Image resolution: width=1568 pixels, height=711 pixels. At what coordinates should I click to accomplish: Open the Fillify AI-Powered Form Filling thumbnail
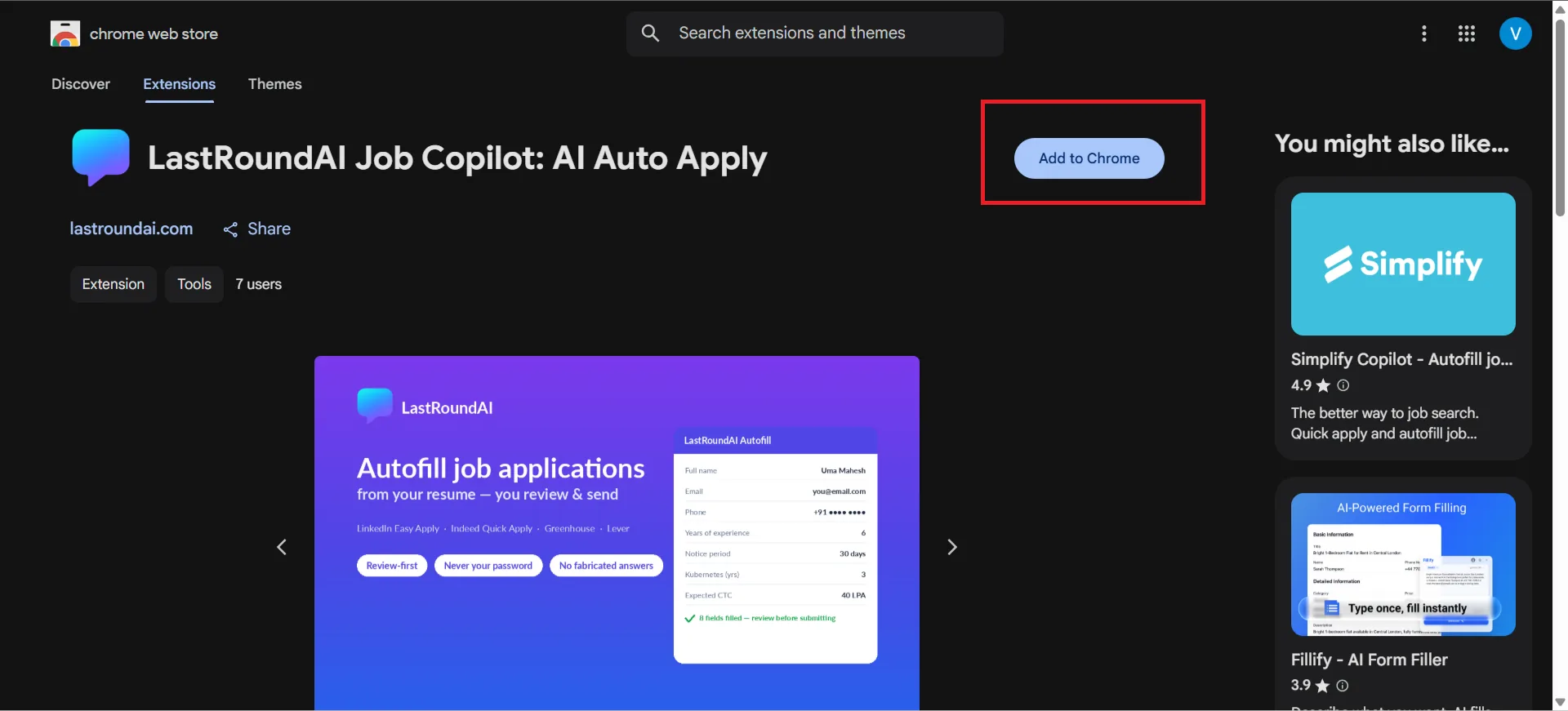(x=1403, y=564)
